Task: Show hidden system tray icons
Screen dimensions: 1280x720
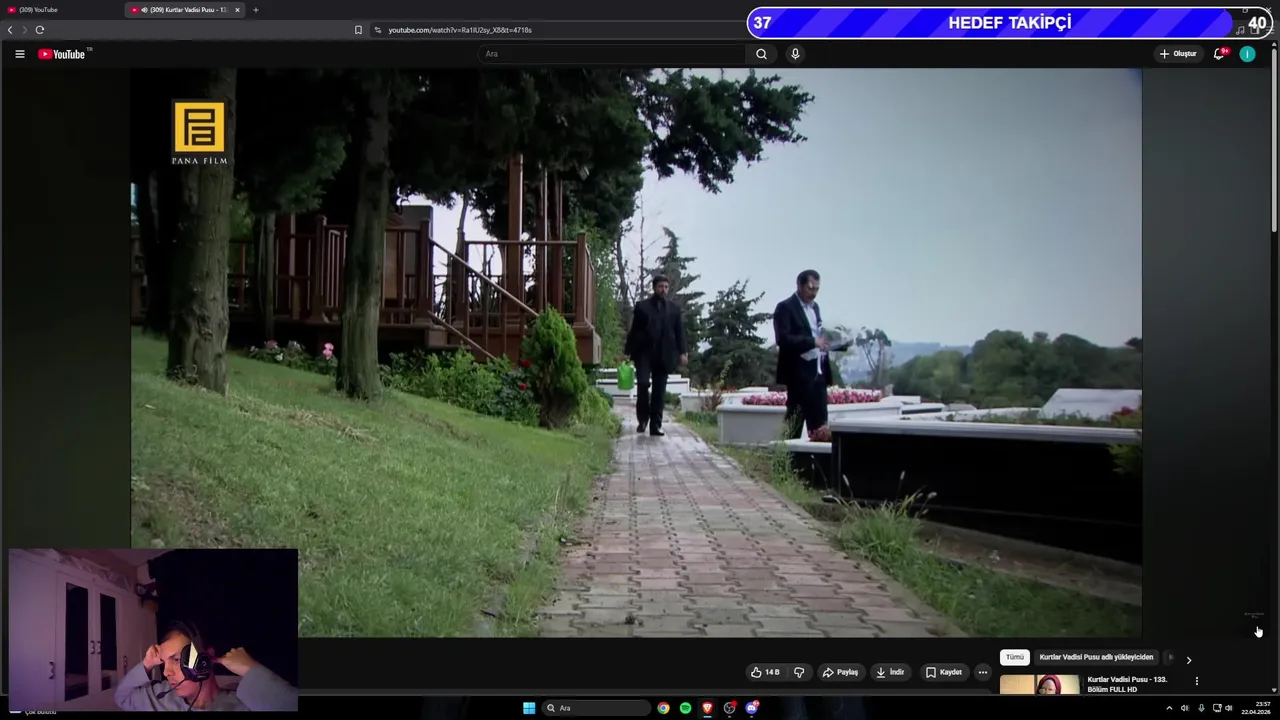Action: tap(1169, 708)
